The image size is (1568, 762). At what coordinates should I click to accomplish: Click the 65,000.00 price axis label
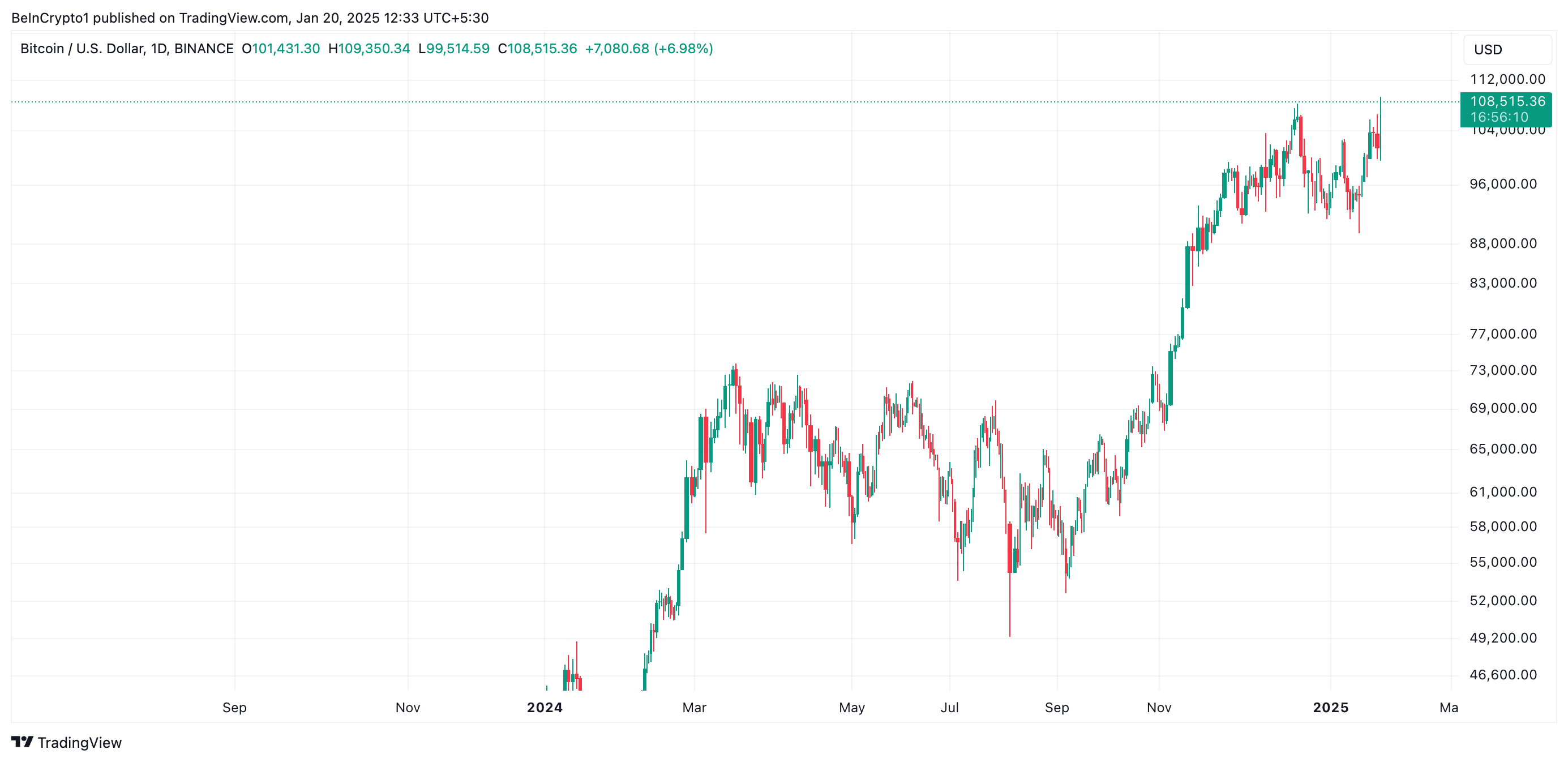click(1503, 449)
